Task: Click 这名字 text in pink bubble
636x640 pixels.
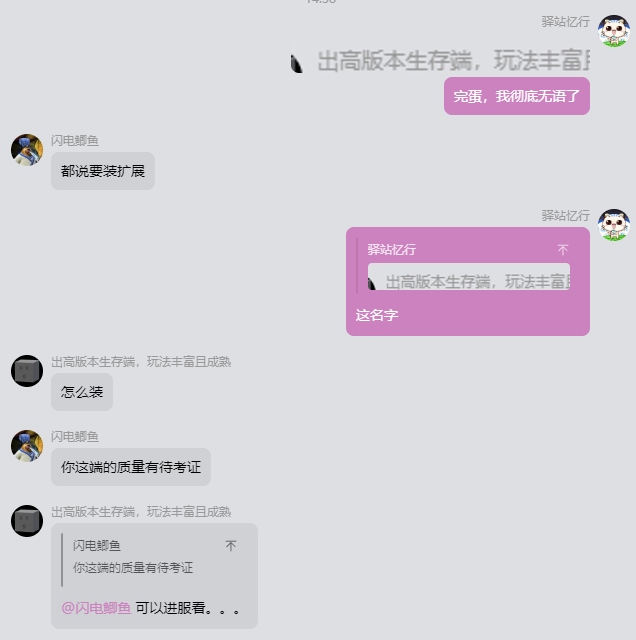Action: (x=377, y=315)
